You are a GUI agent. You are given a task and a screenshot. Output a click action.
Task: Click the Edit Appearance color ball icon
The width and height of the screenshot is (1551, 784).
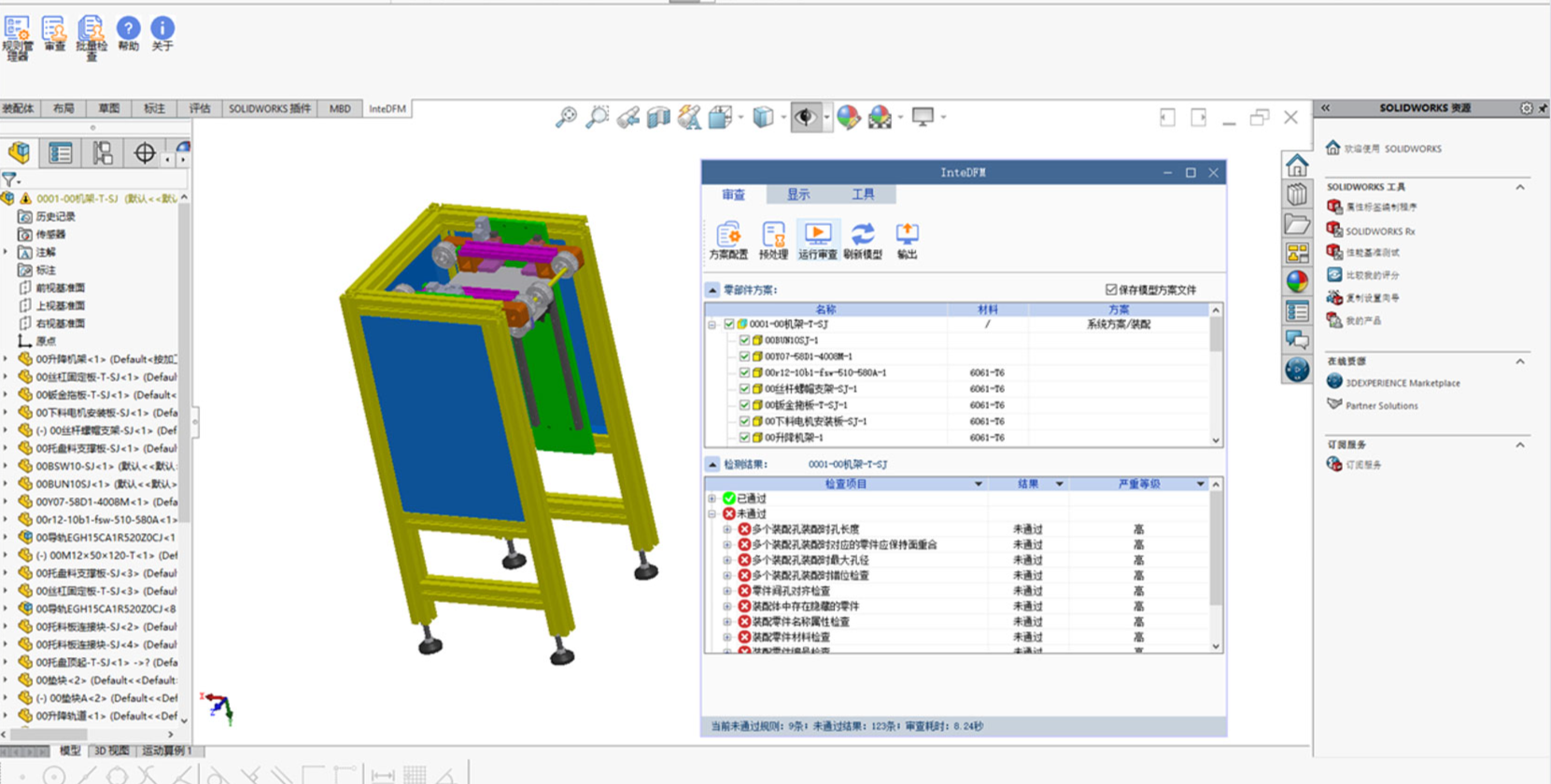(848, 117)
